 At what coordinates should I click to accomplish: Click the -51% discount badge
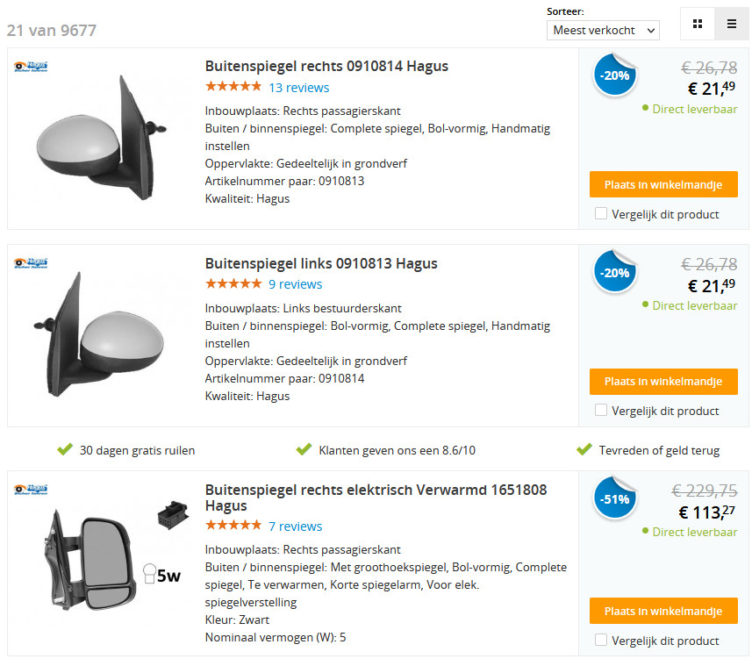[613, 499]
